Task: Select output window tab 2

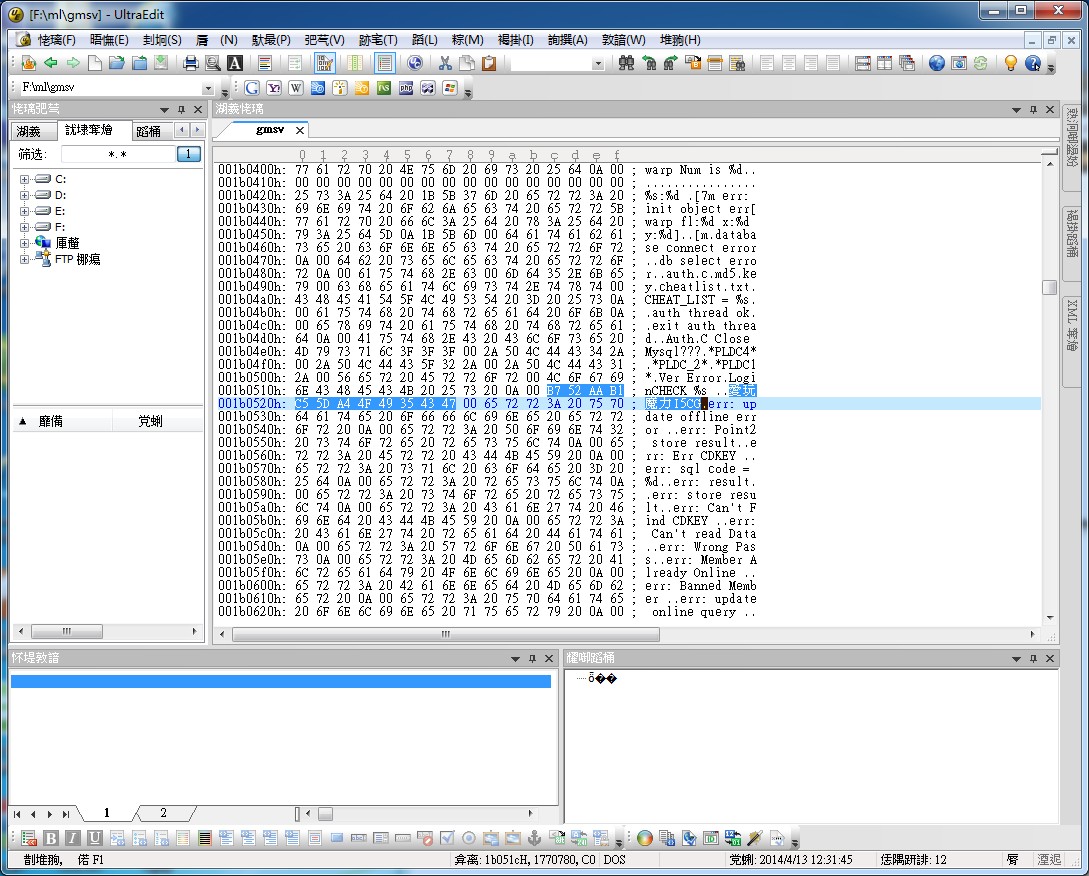Action: [163, 813]
